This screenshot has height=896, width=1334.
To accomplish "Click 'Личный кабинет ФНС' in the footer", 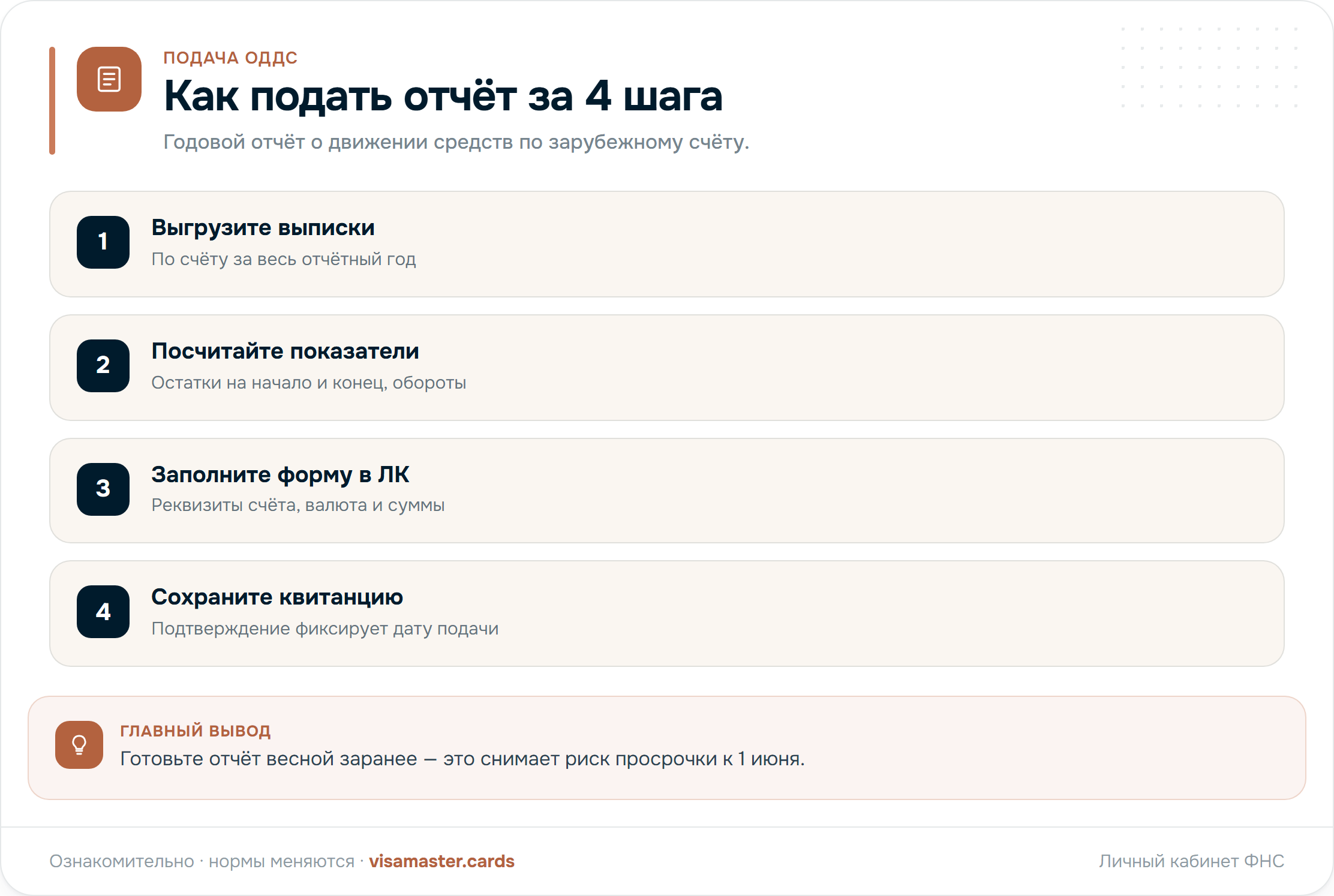I will [x=1191, y=861].
